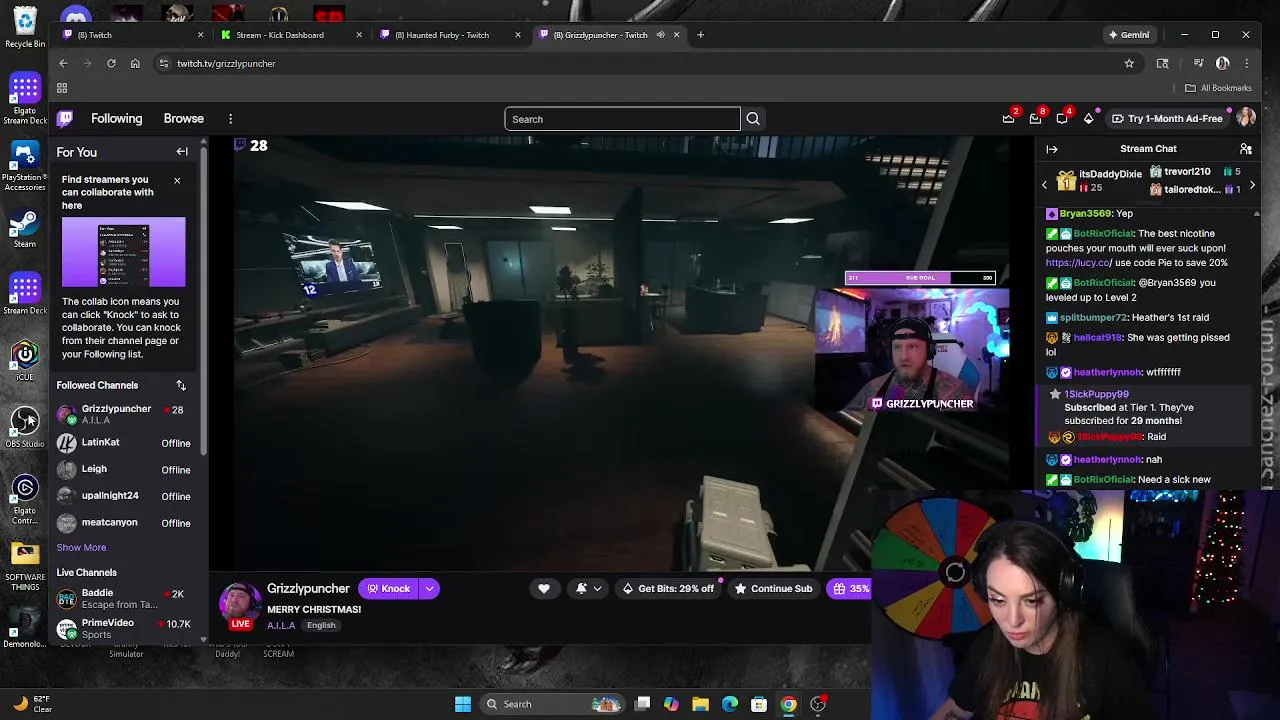
Task: Open PrimeVideo live channel
Action: (124, 629)
